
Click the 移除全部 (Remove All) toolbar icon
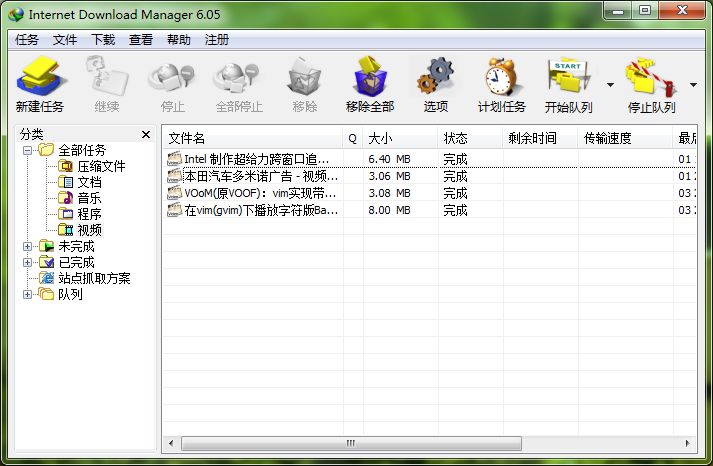(x=370, y=76)
